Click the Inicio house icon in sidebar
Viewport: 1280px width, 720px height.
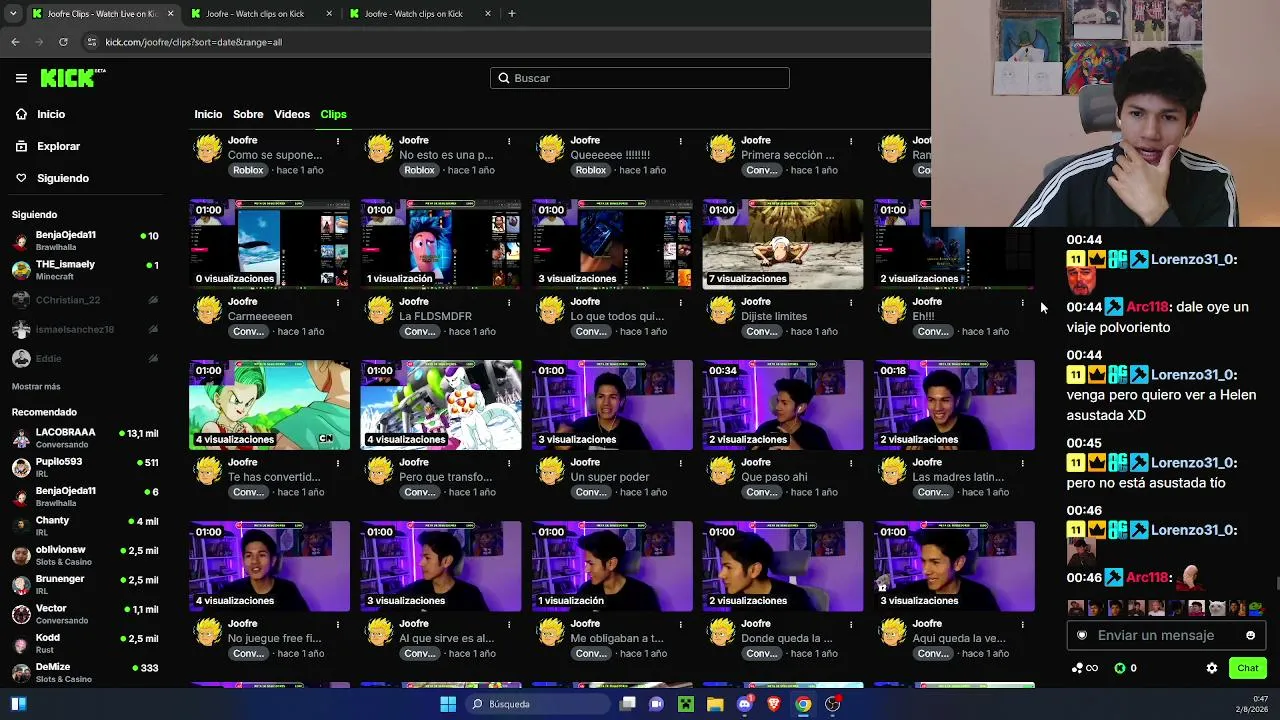coord(21,114)
